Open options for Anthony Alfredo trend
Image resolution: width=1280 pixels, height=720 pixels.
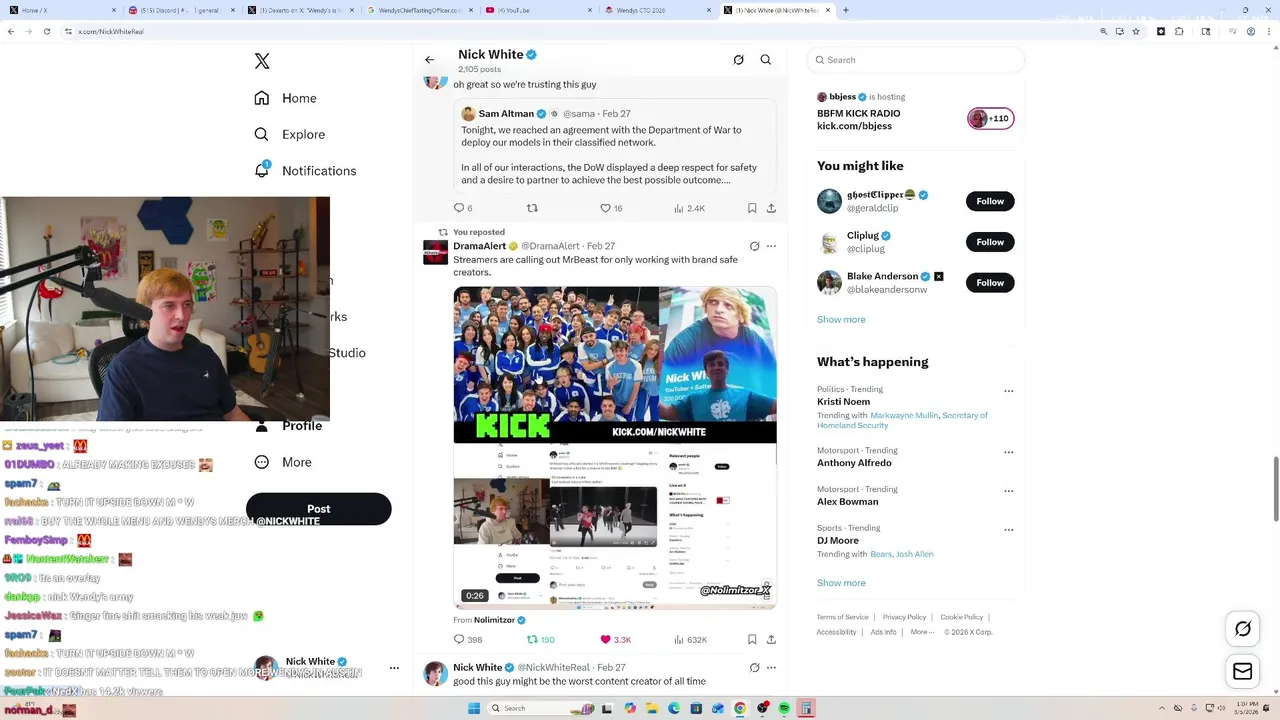tap(1008, 452)
